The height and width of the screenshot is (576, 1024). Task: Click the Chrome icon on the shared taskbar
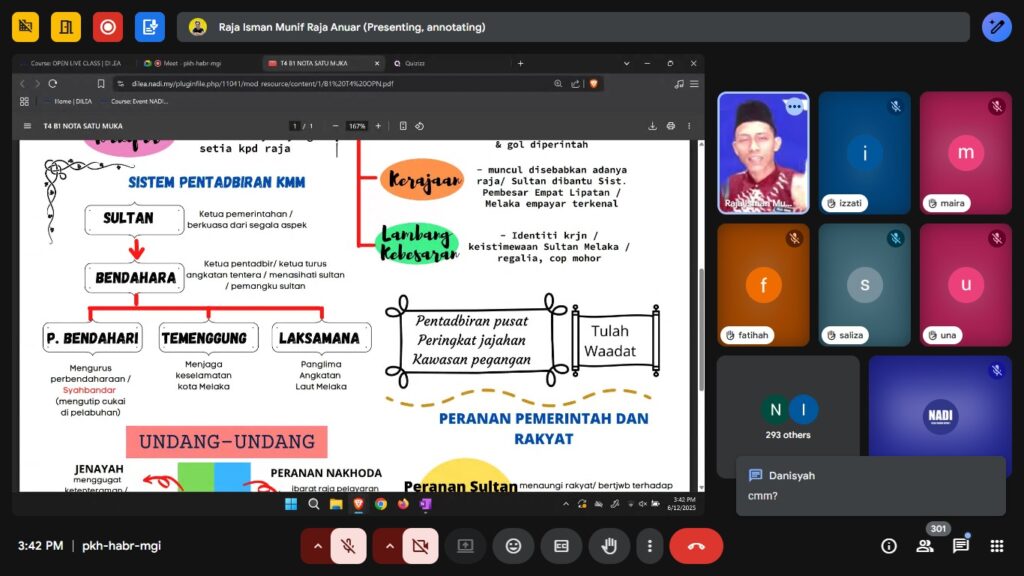click(x=381, y=504)
